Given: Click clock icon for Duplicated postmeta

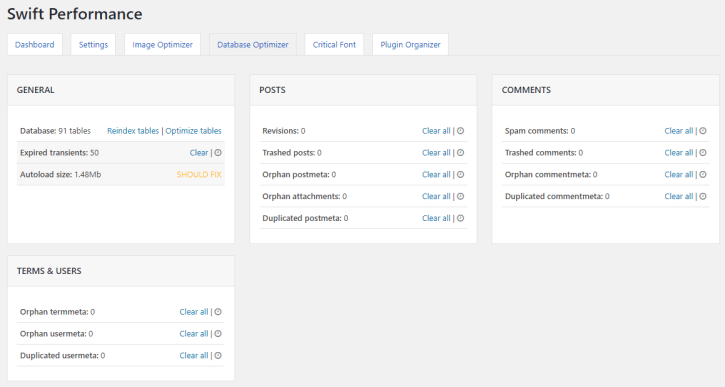Looking at the screenshot, I should pos(460,218).
